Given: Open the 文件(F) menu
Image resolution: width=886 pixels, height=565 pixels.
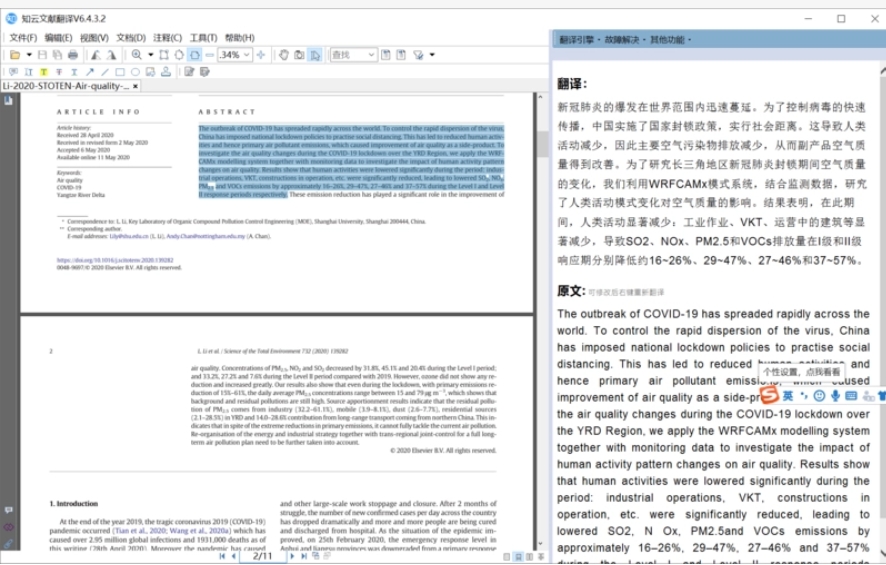Looking at the screenshot, I should (23, 38).
